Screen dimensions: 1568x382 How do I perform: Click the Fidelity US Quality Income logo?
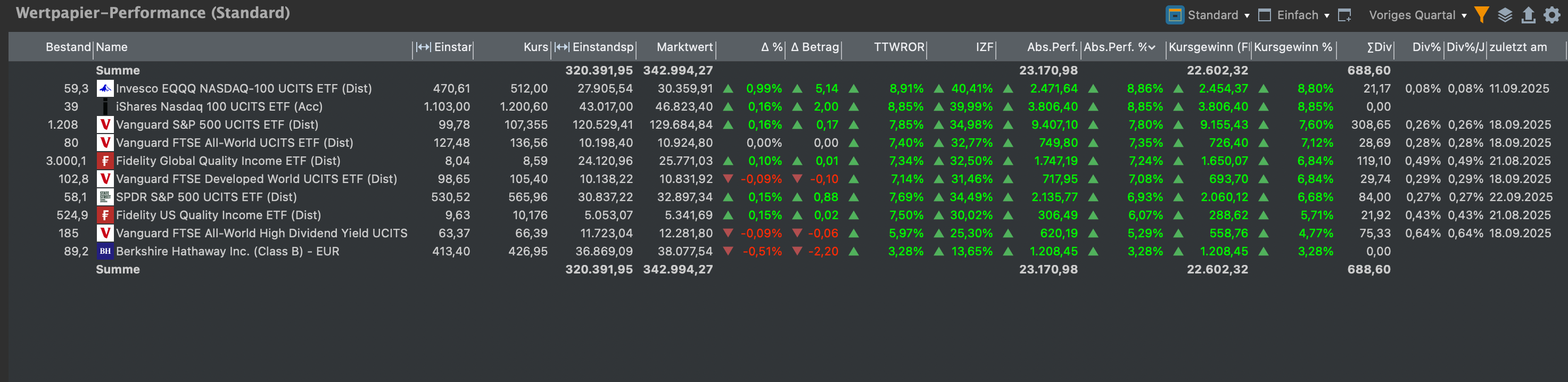(x=105, y=215)
